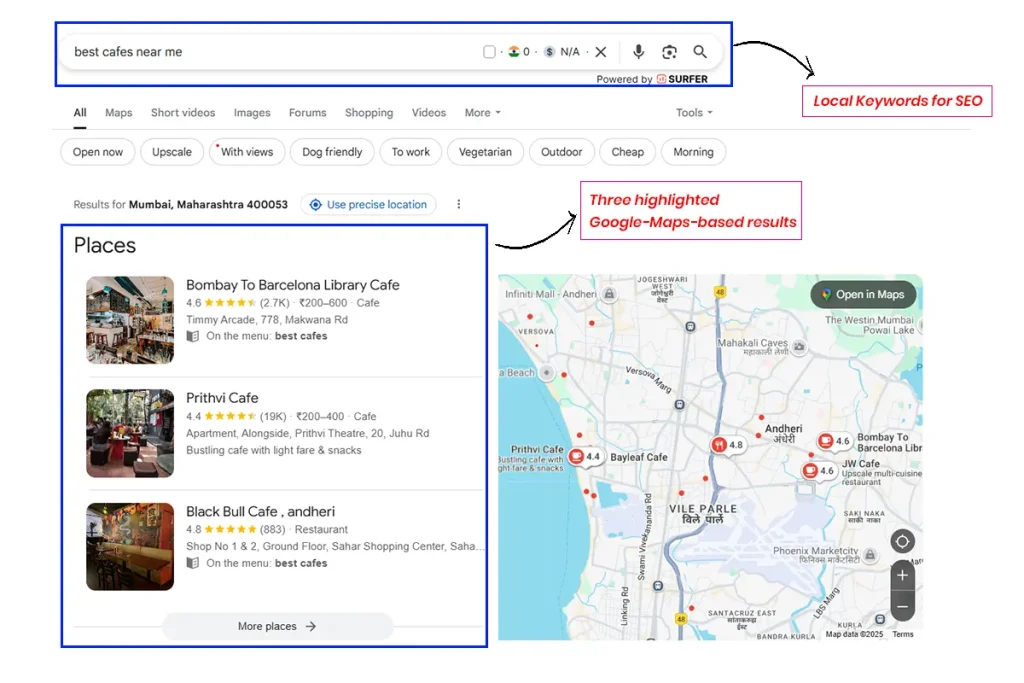Switch to the Videos tab
Viewport: 1024px width, 683px height.
pos(428,113)
